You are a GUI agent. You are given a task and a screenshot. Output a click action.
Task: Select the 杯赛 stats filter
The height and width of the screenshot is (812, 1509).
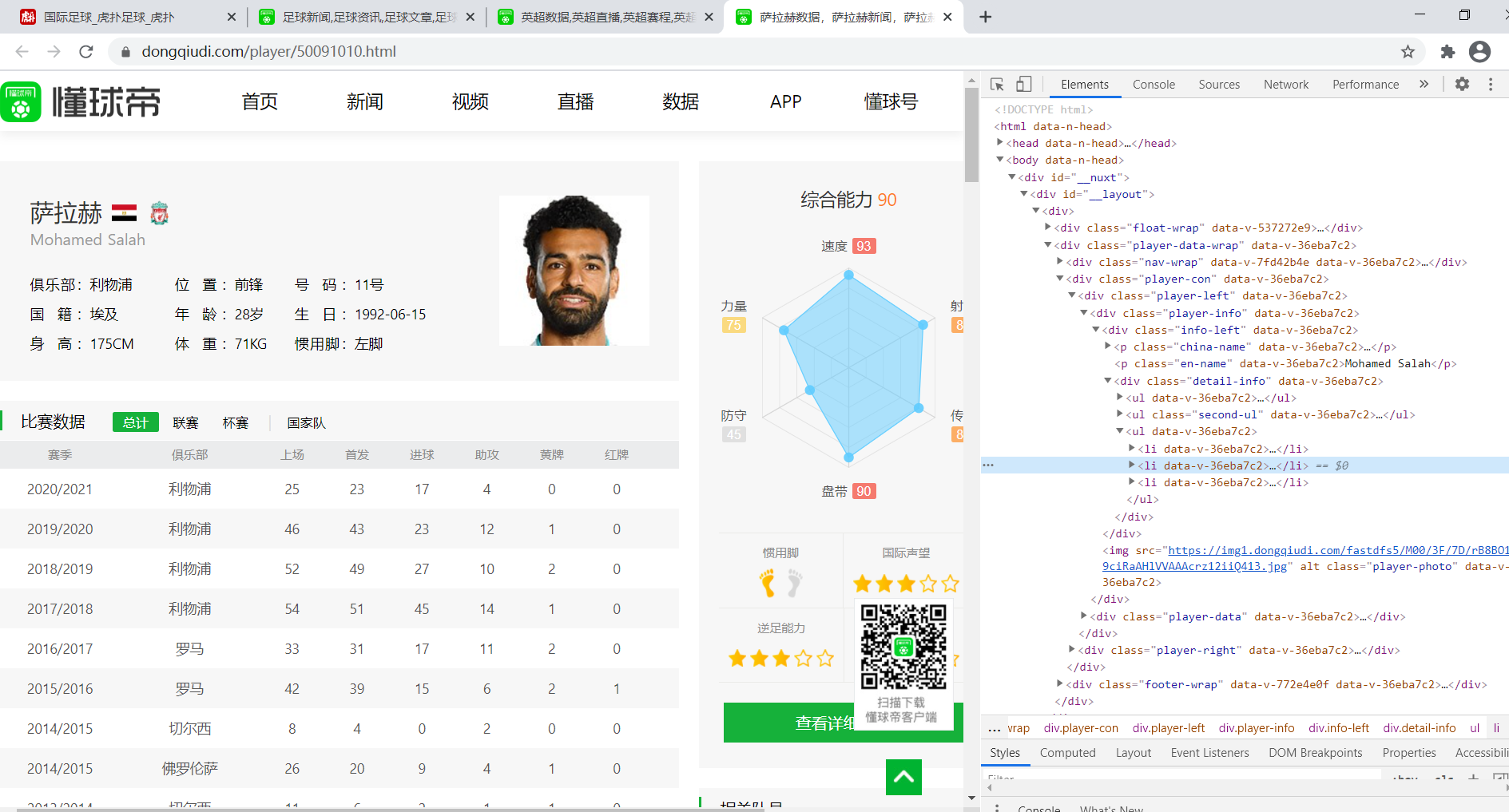(x=236, y=423)
